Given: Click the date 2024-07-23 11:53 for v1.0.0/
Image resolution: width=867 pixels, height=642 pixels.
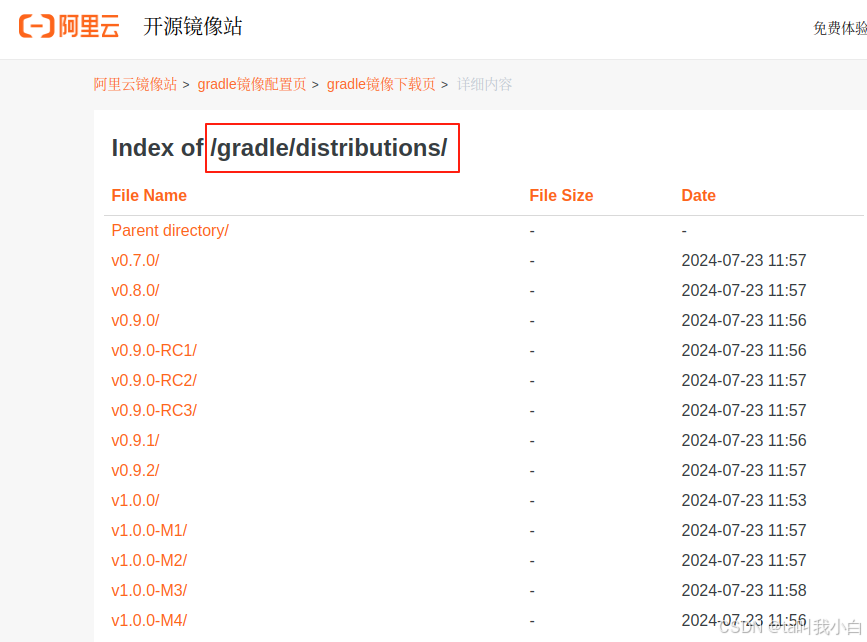Looking at the screenshot, I should (x=744, y=500).
